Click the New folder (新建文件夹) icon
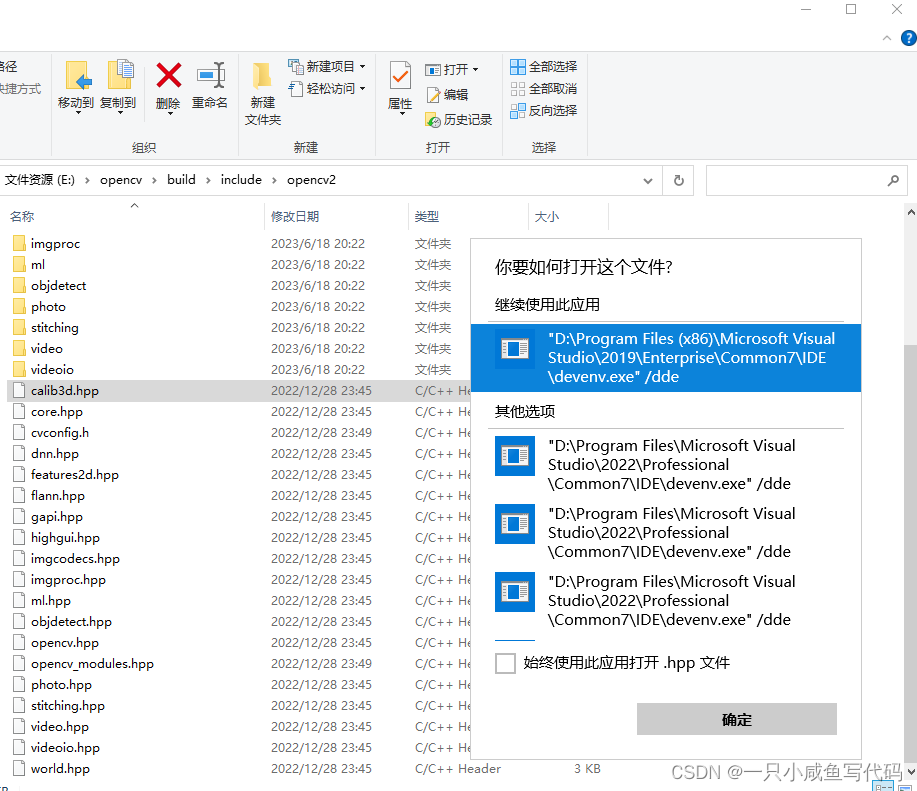This screenshot has height=791, width=917. tap(262, 76)
